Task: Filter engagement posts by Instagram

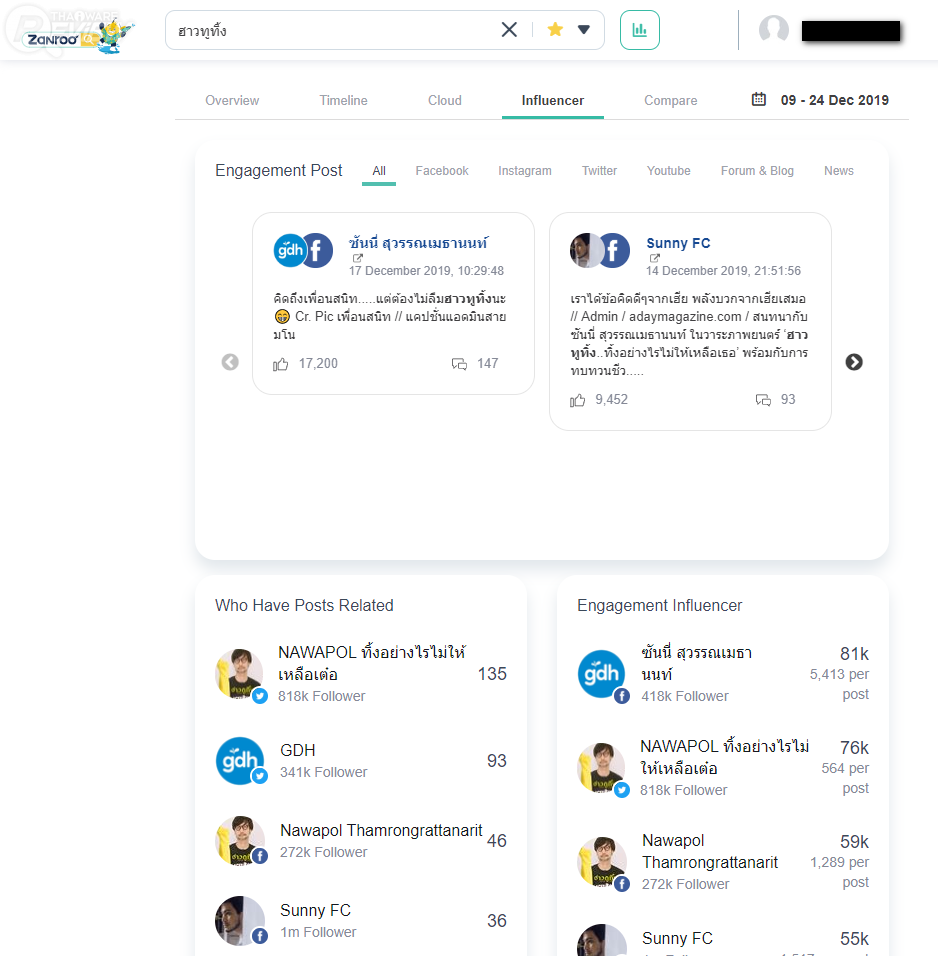Action: point(524,171)
